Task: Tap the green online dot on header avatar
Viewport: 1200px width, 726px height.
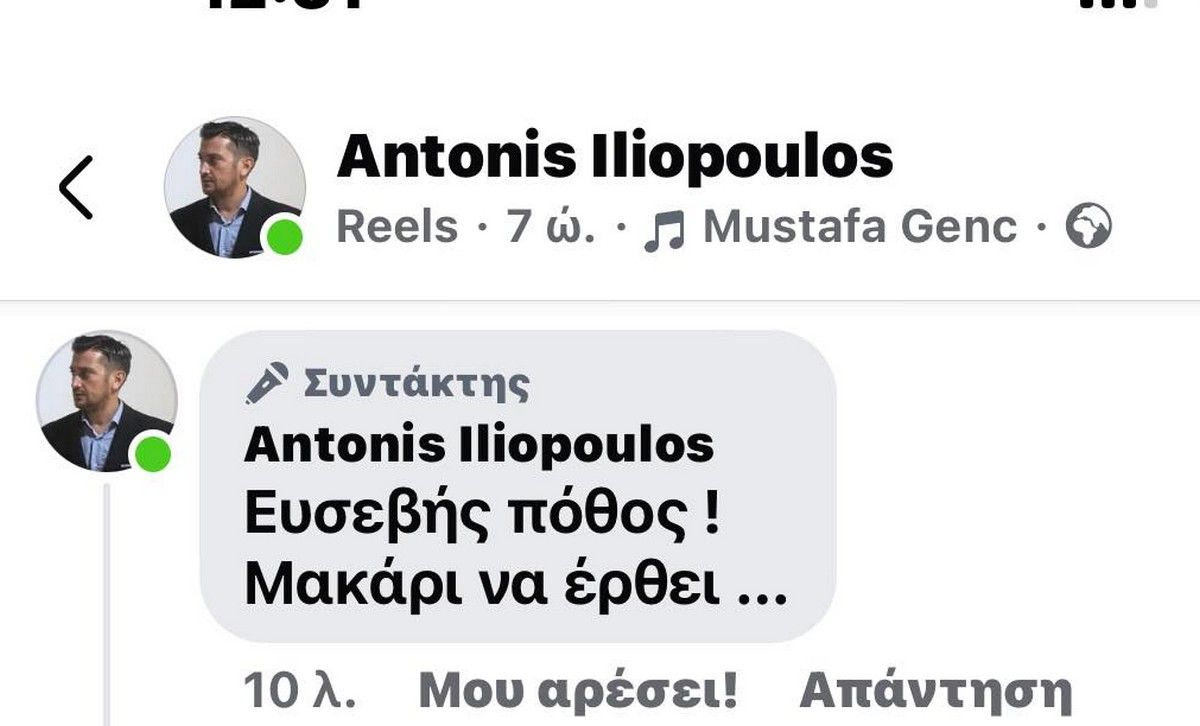Action: point(285,238)
